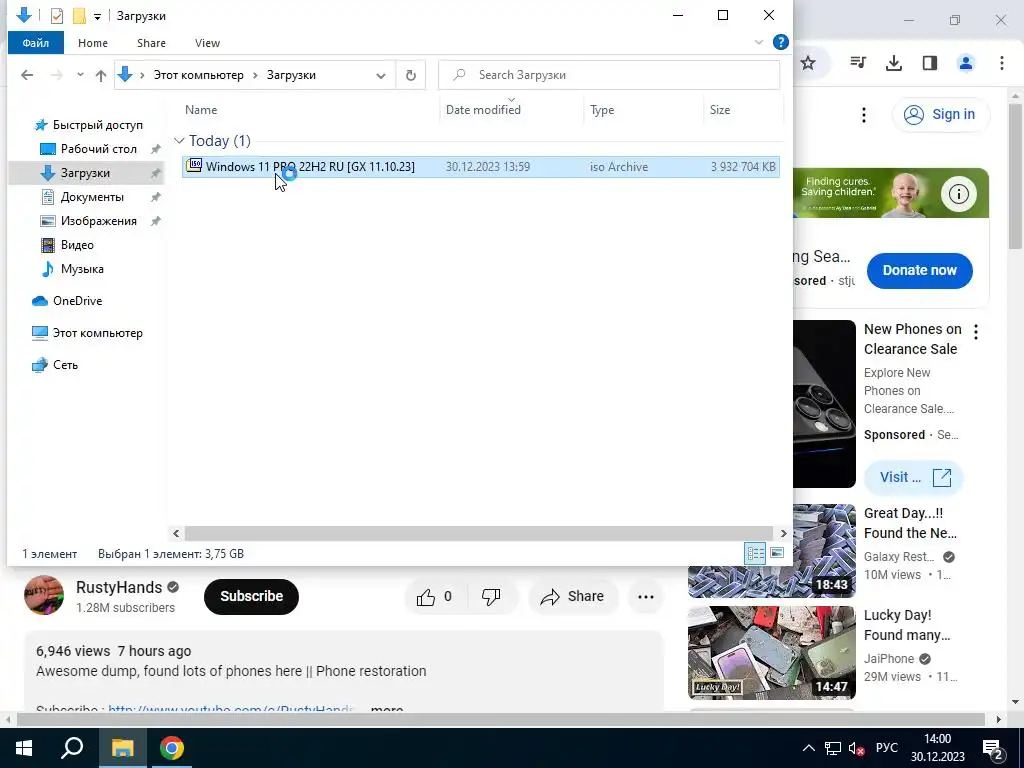
Task: Switch to details view icon
Action: point(756,554)
